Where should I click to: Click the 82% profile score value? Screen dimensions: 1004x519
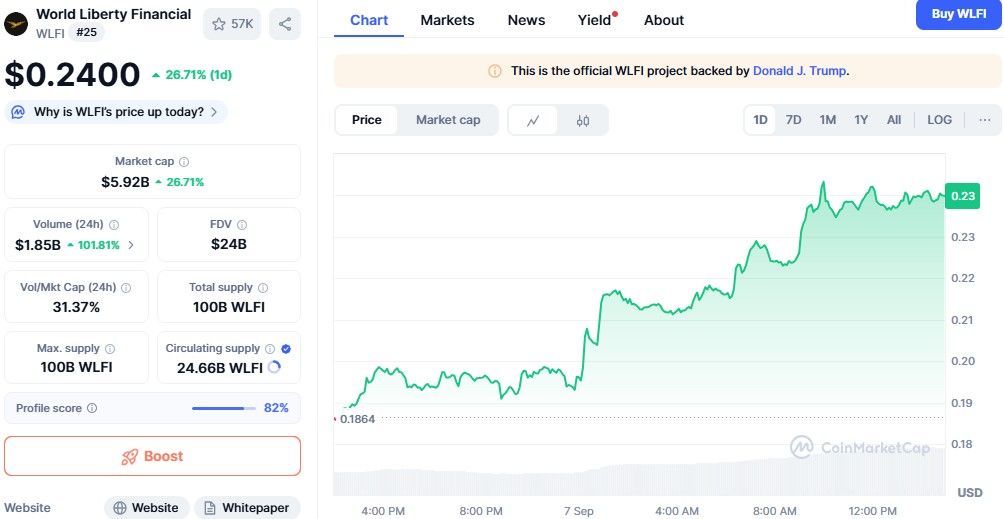point(276,408)
